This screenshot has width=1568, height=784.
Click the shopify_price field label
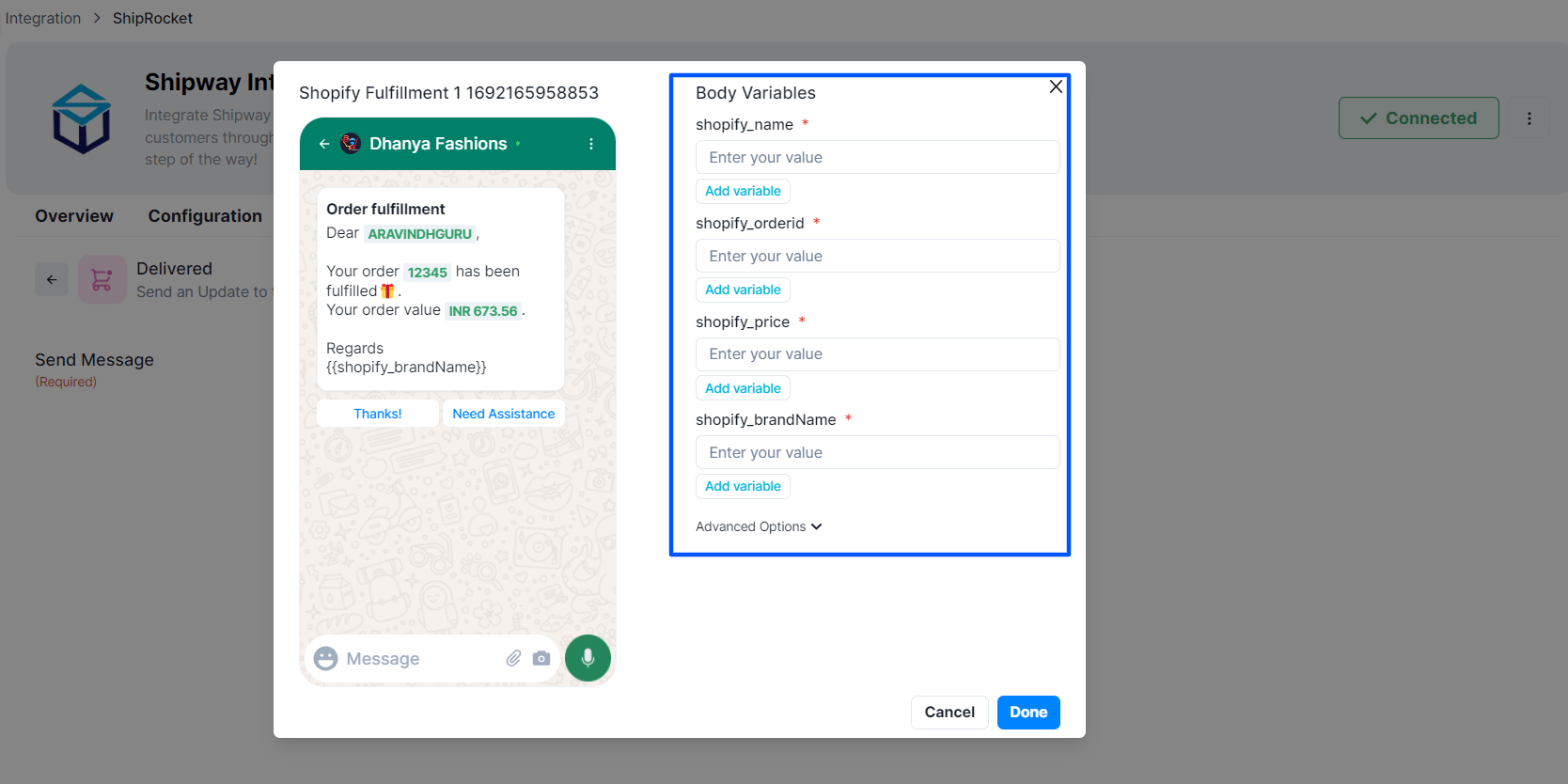point(743,321)
